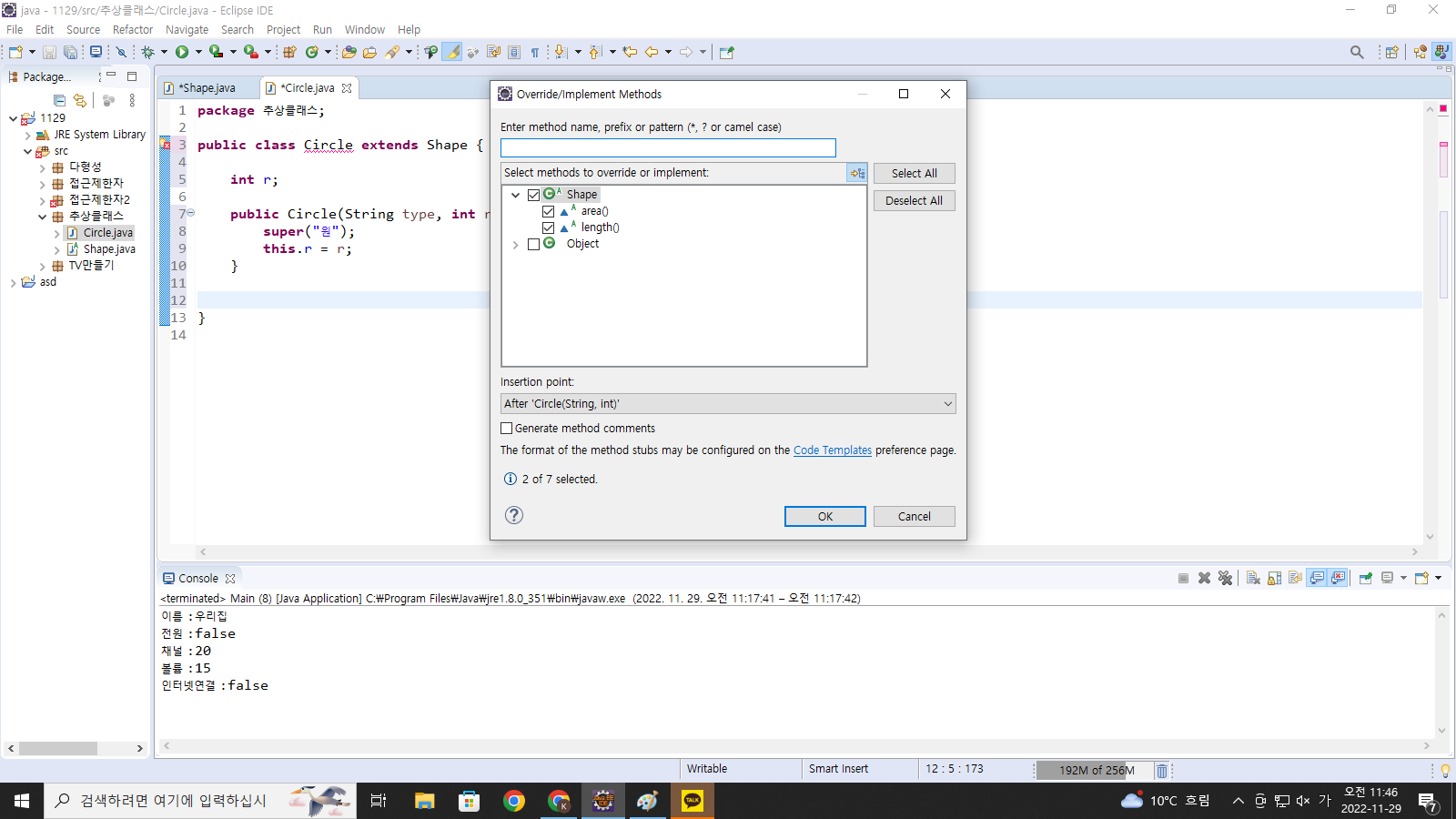Select Circle.java in Package Explorer

[107, 233]
